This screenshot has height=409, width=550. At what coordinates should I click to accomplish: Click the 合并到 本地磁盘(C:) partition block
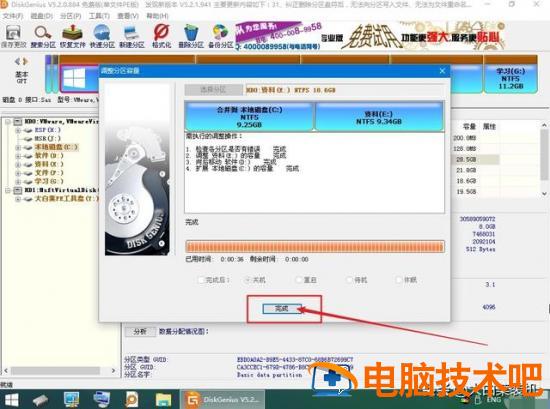tap(249, 116)
